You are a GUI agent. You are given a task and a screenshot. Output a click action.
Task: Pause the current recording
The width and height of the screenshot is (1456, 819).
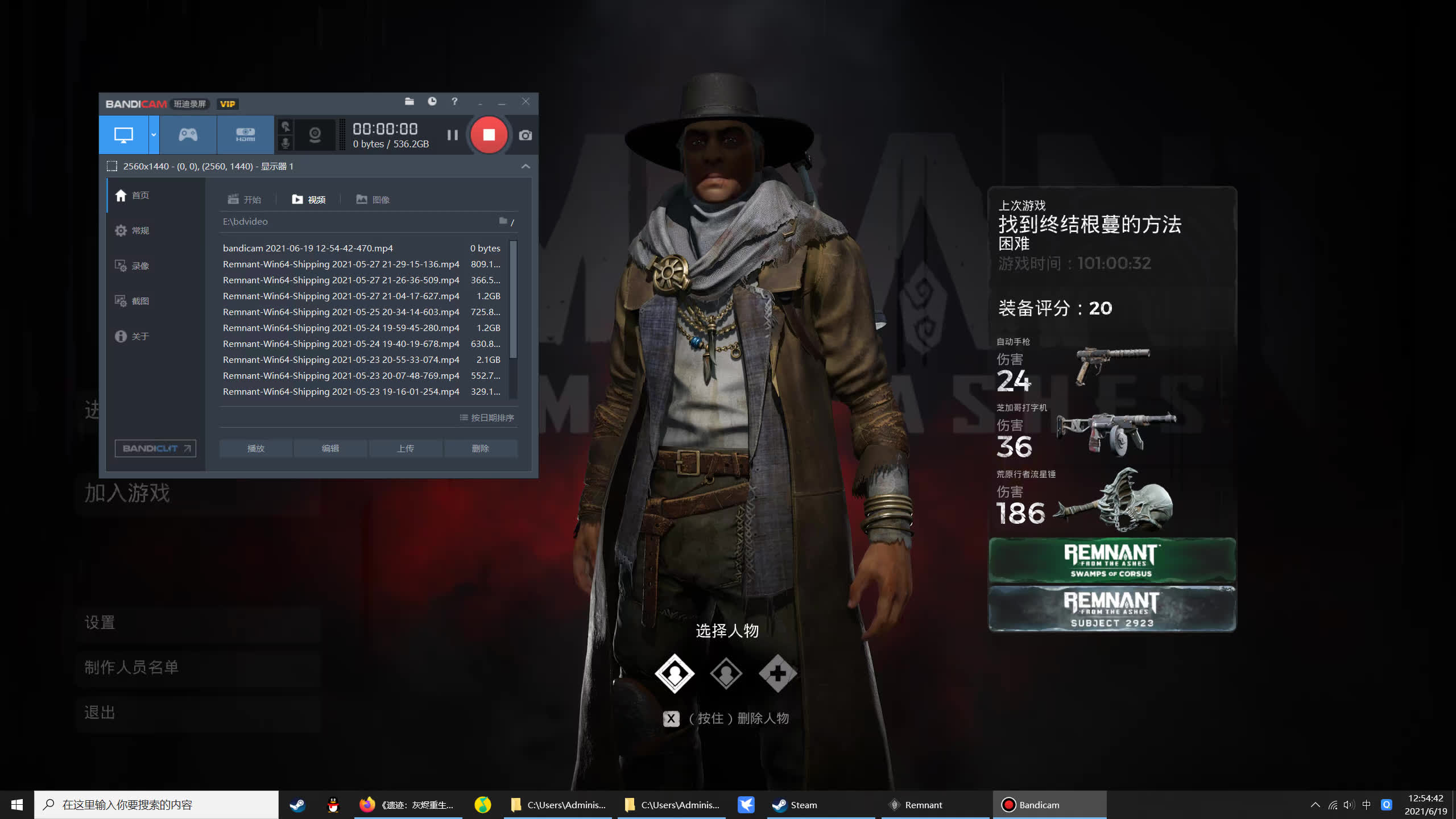pyautogui.click(x=452, y=135)
